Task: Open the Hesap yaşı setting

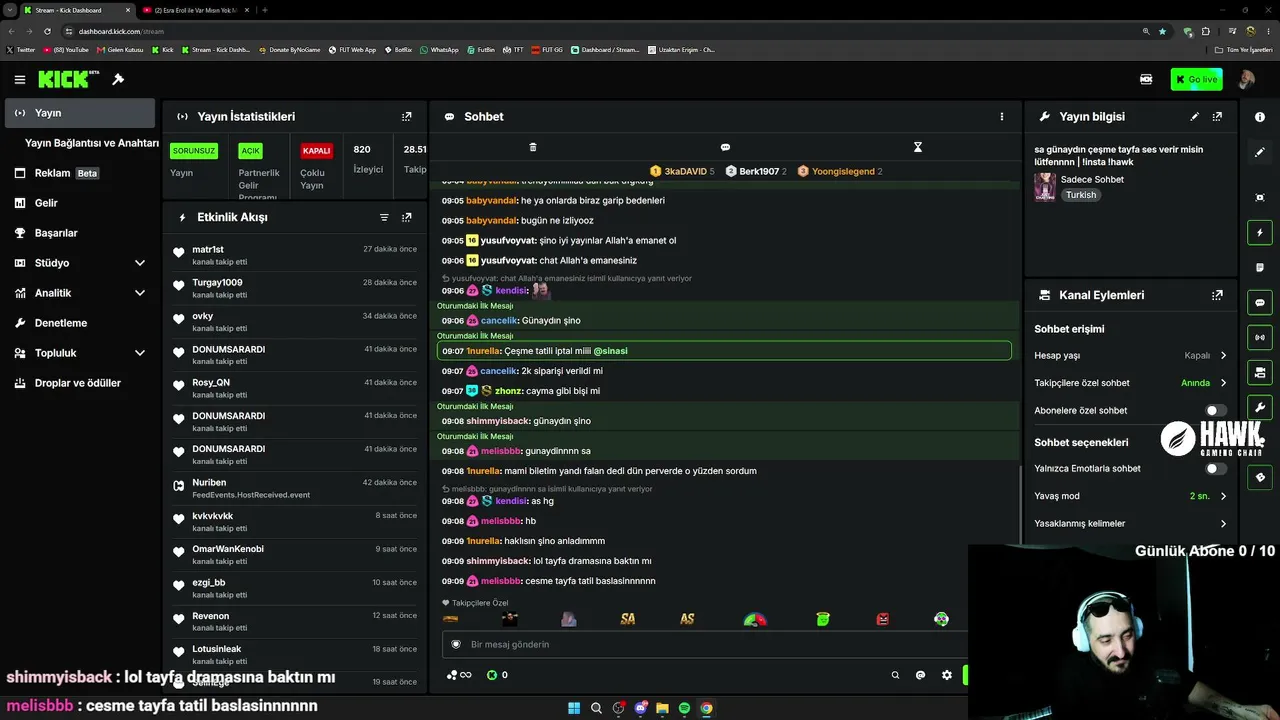Action: (1130, 355)
